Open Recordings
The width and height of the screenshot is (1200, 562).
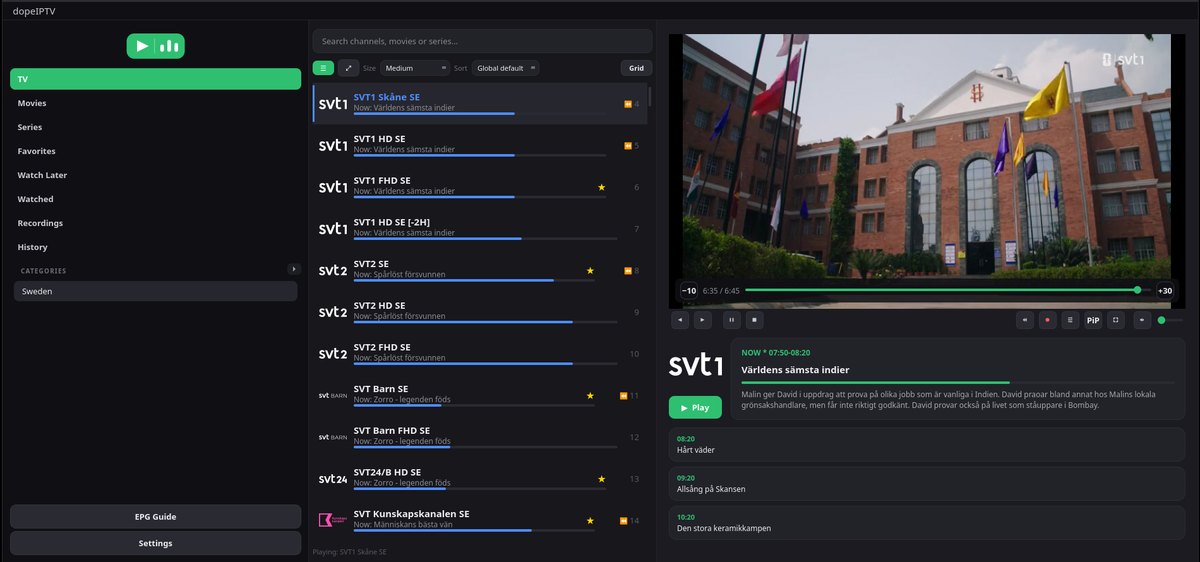tap(155, 223)
